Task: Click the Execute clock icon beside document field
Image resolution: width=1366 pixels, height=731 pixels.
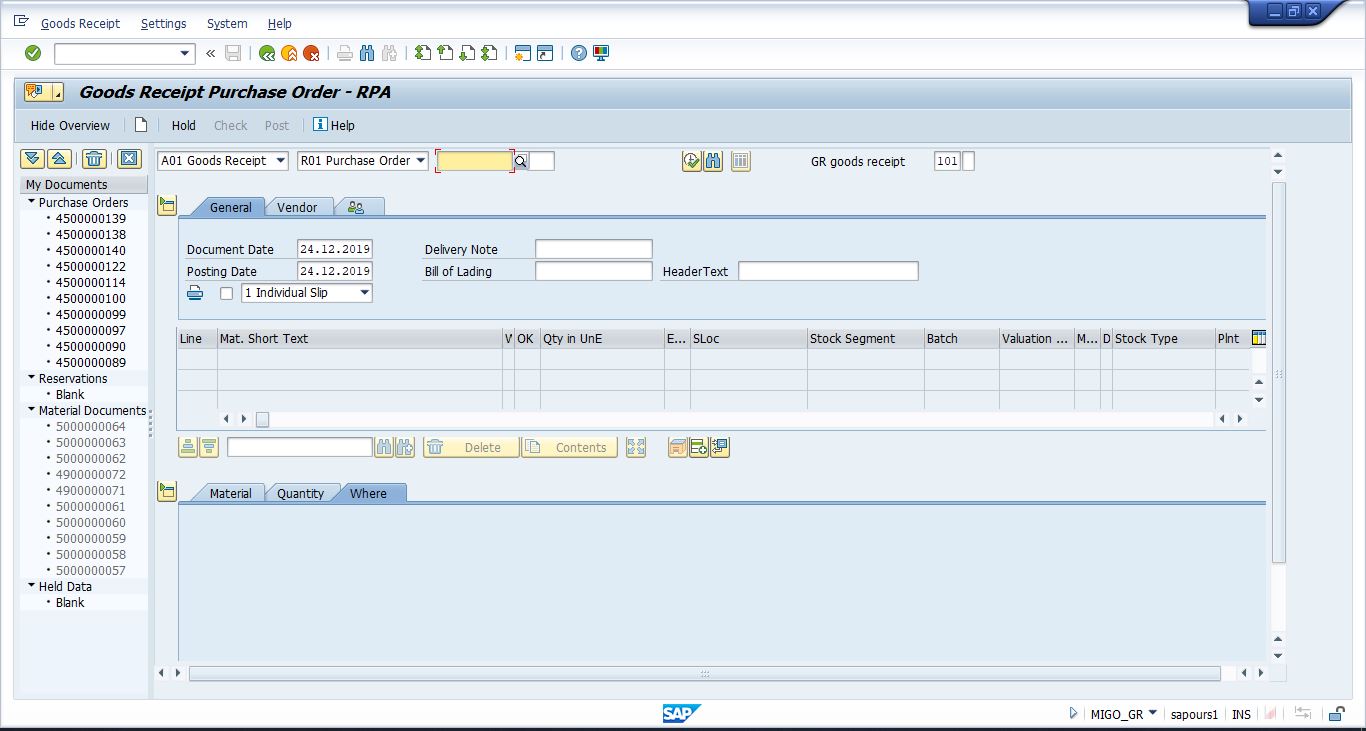Action: coord(691,161)
